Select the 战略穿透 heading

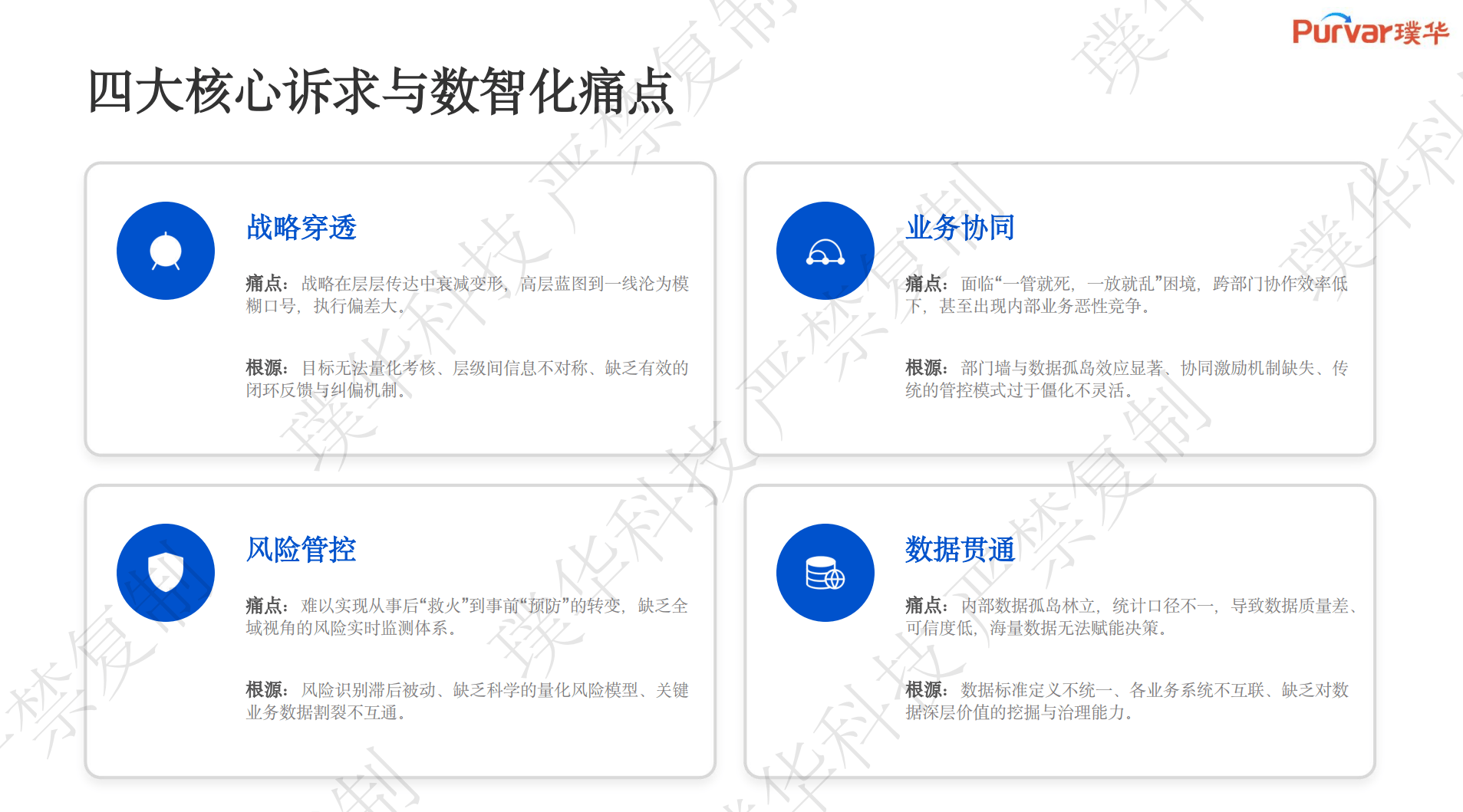(x=301, y=228)
